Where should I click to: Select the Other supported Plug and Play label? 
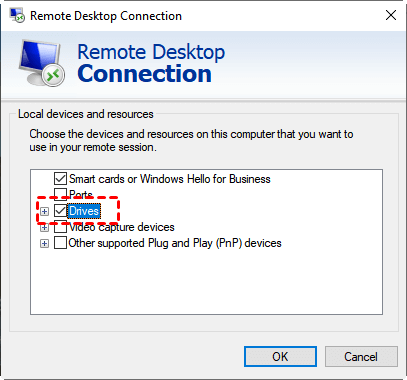coord(175,243)
